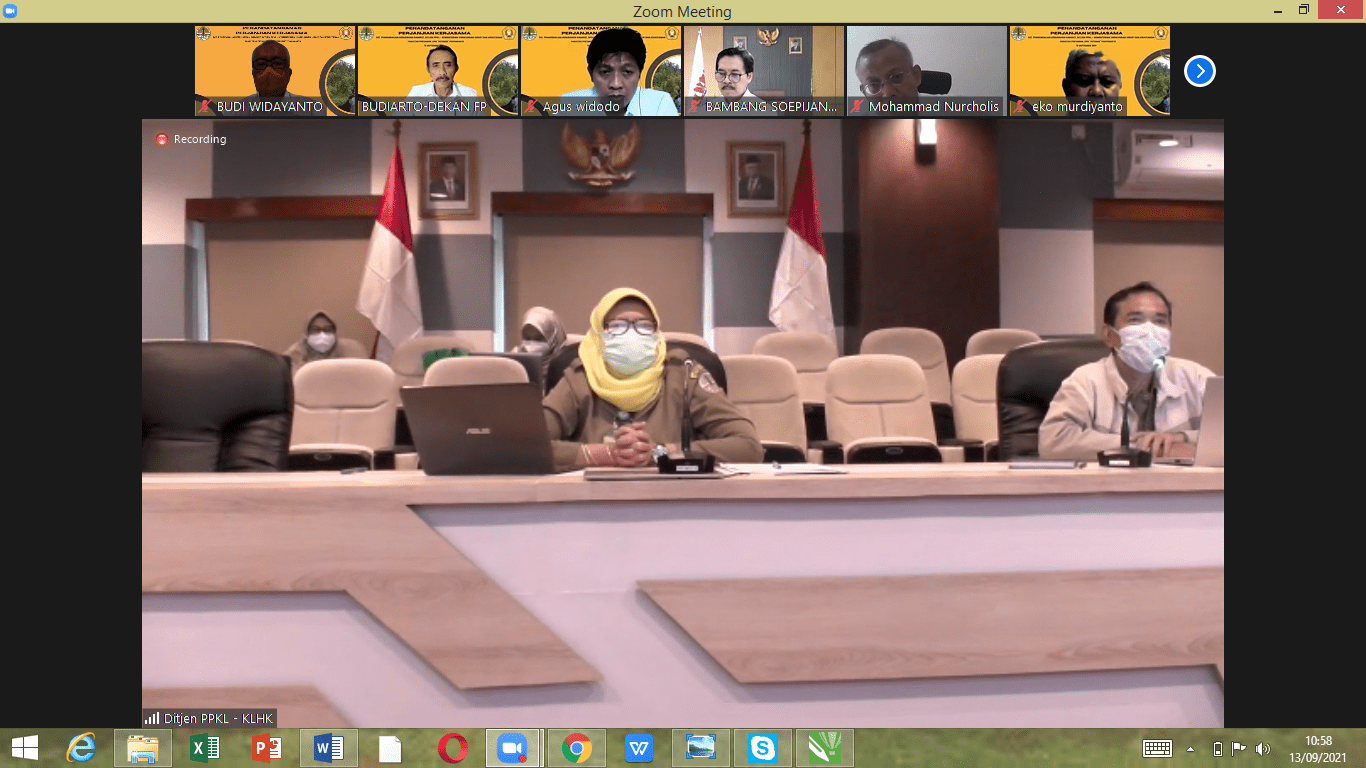Image resolution: width=1366 pixels, height=768 pixels.
Task: Open File Explorer from the taskbar
Action: (143, 748)
